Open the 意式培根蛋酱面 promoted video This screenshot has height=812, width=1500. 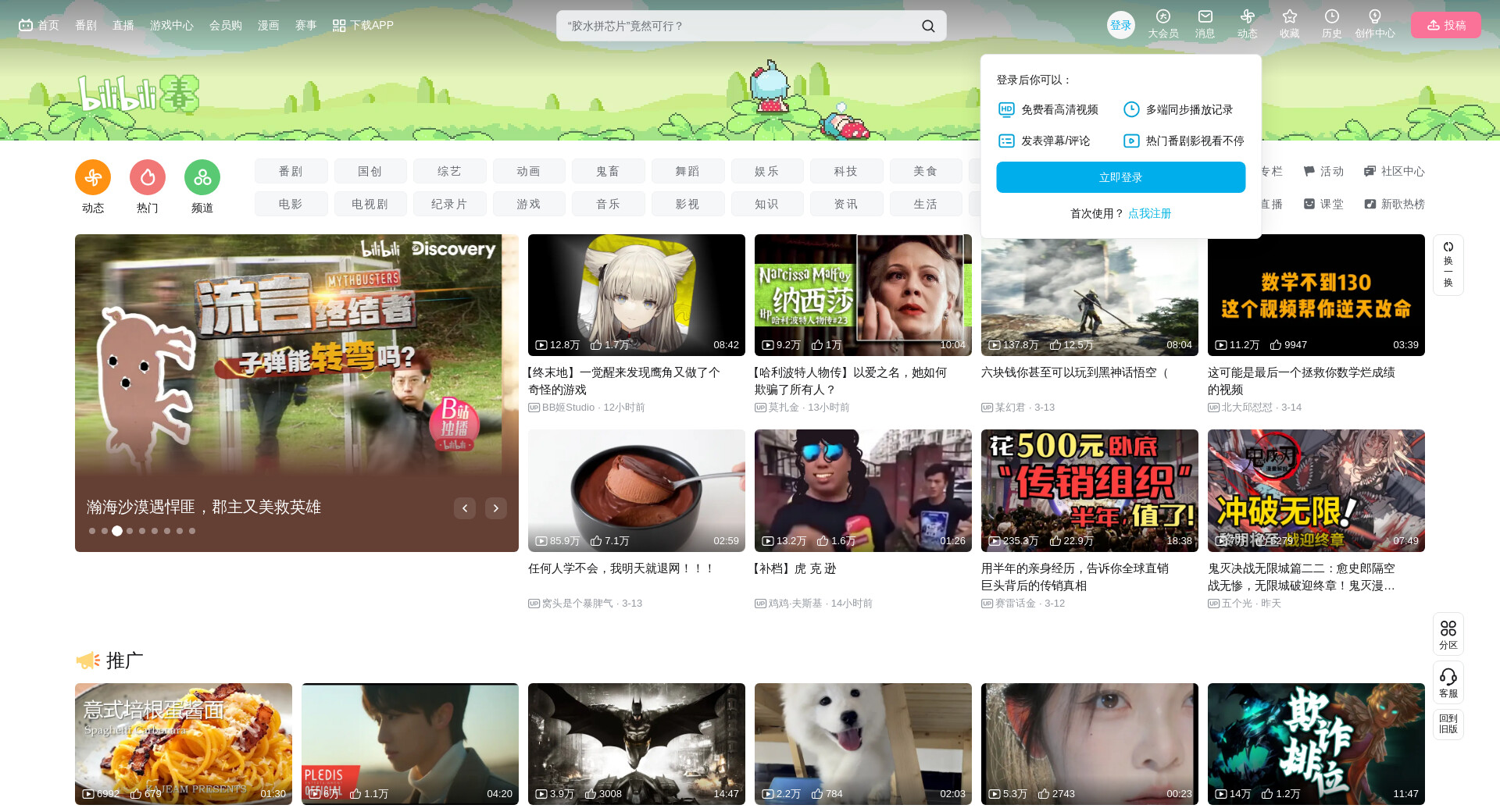tap(184, 744)
